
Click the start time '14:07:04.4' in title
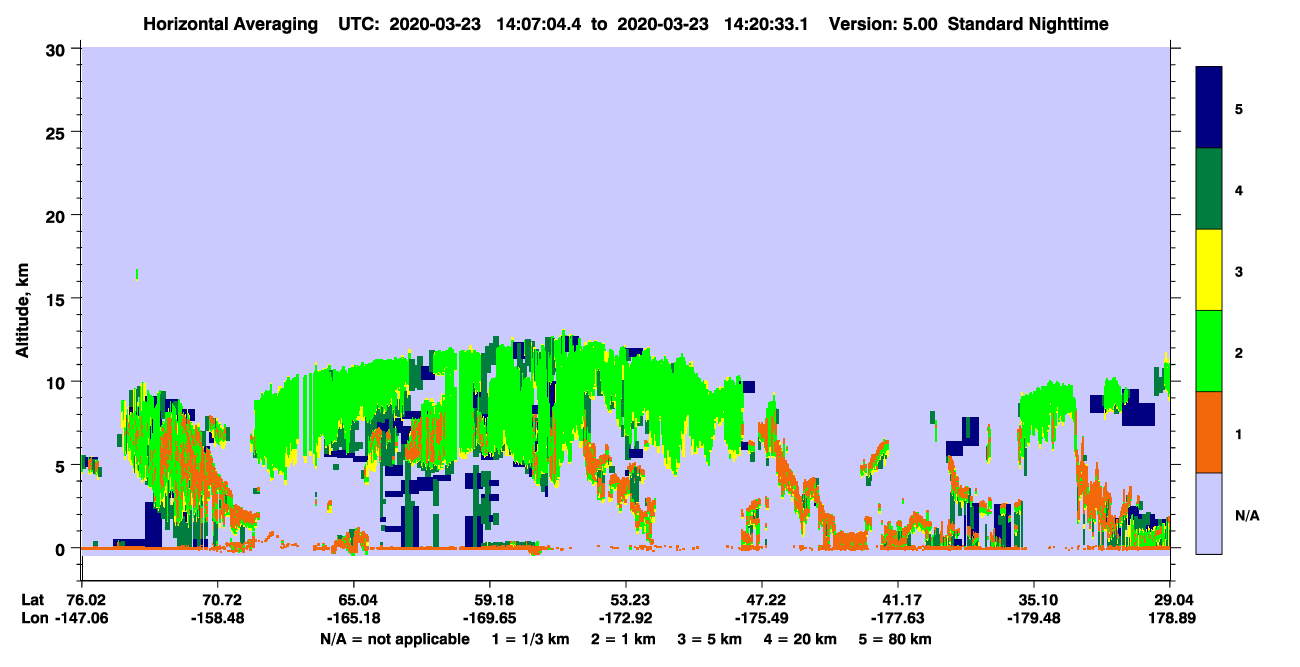(x=538, y=24)
